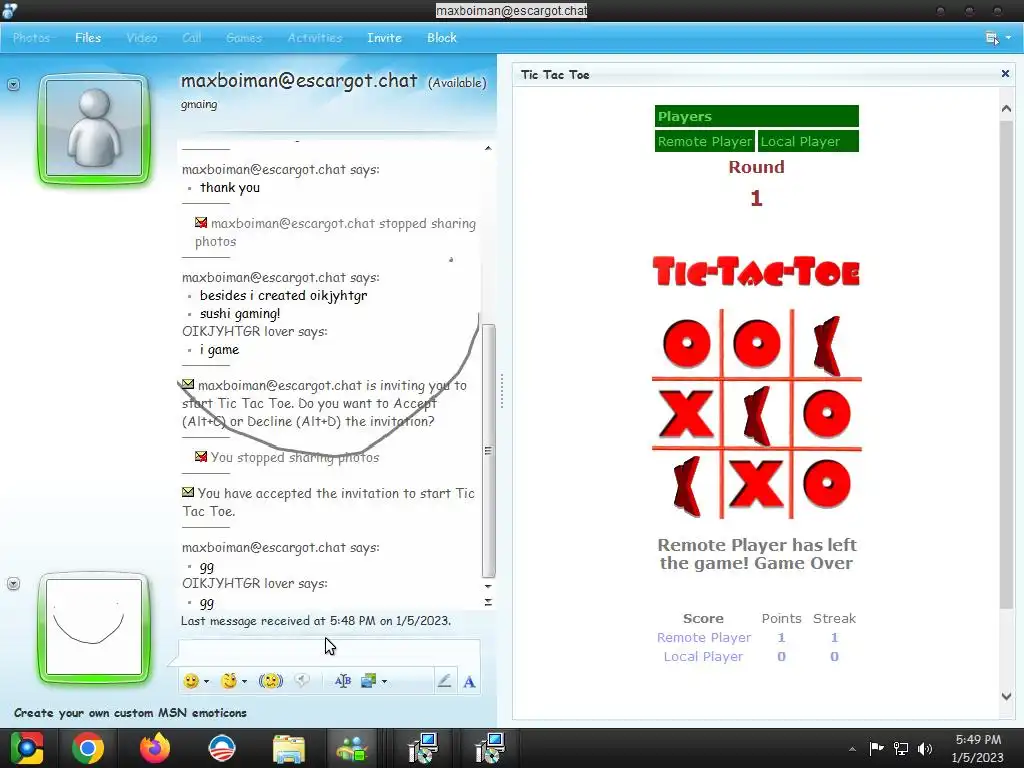1024x768 pixels.
Task: Open the show menu dropdown arrow
Action: (1008, 38)
